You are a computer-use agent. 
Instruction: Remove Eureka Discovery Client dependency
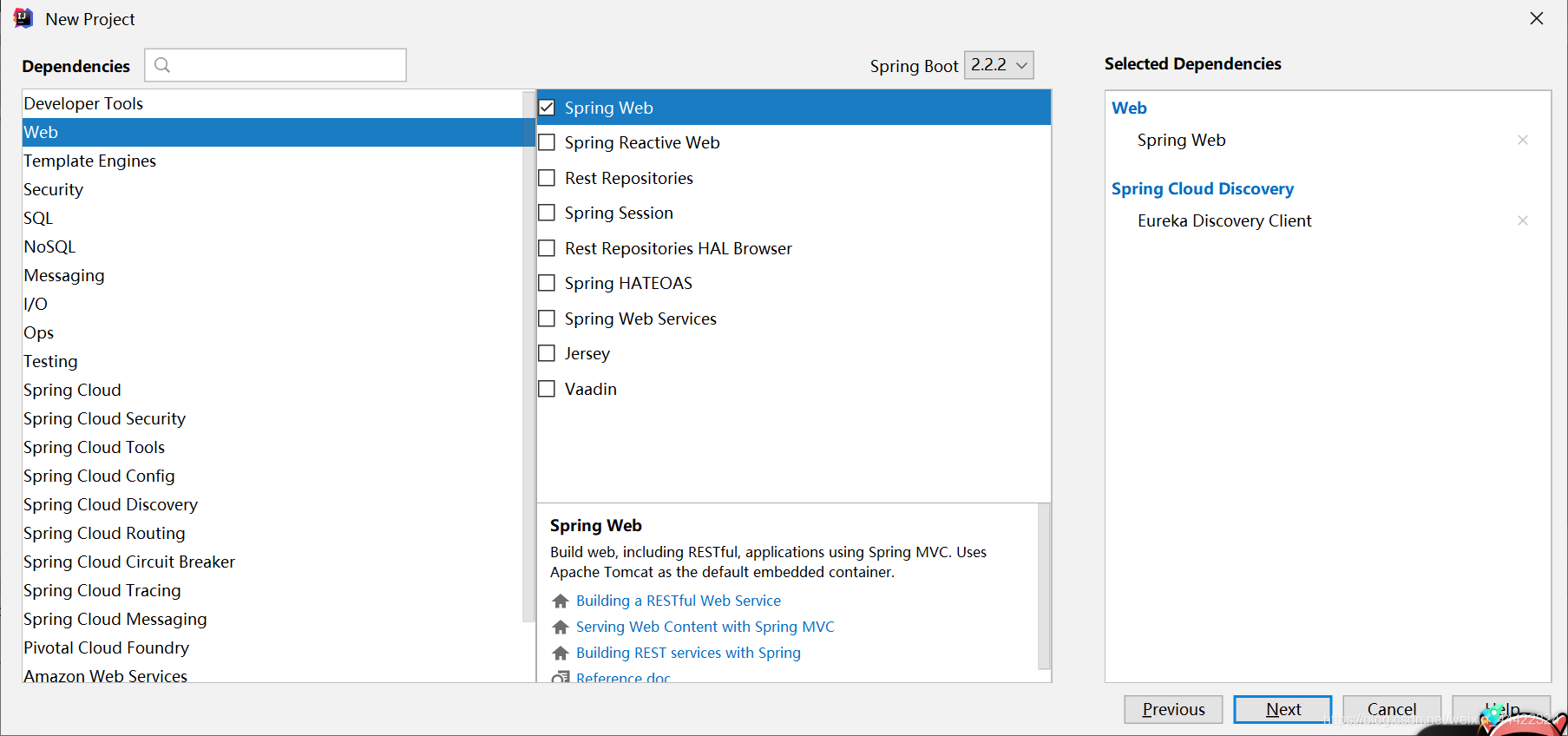point(1522,220)
